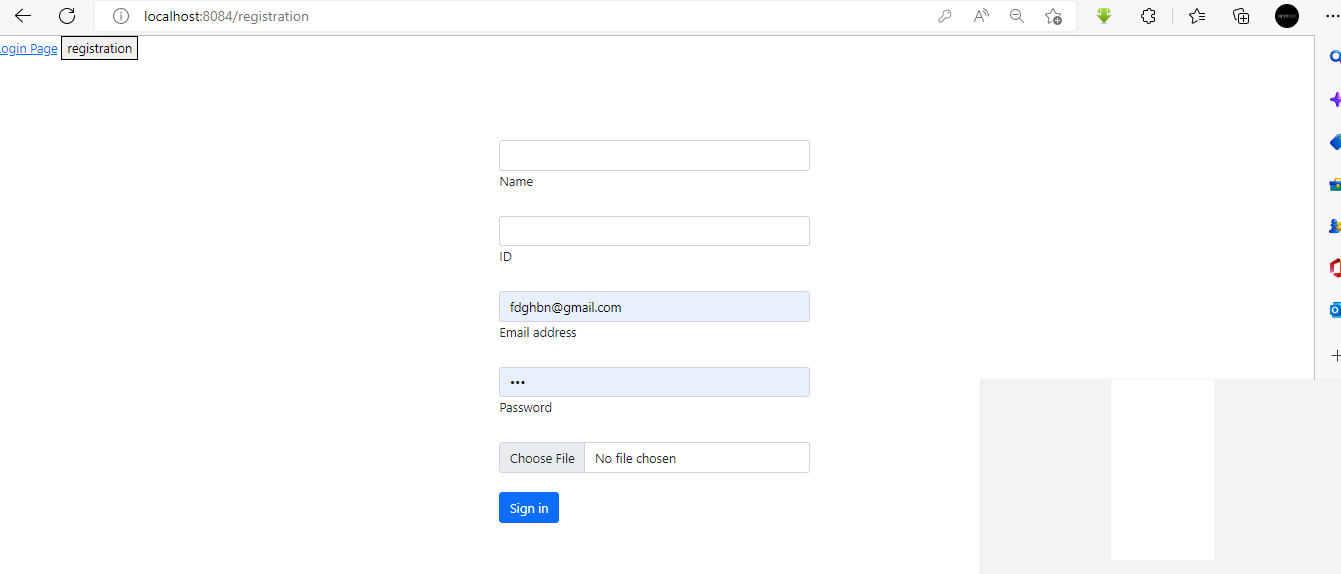Click the browser back arrow
The width and height of the screenshot is (1341, 574).
[23, 16]
